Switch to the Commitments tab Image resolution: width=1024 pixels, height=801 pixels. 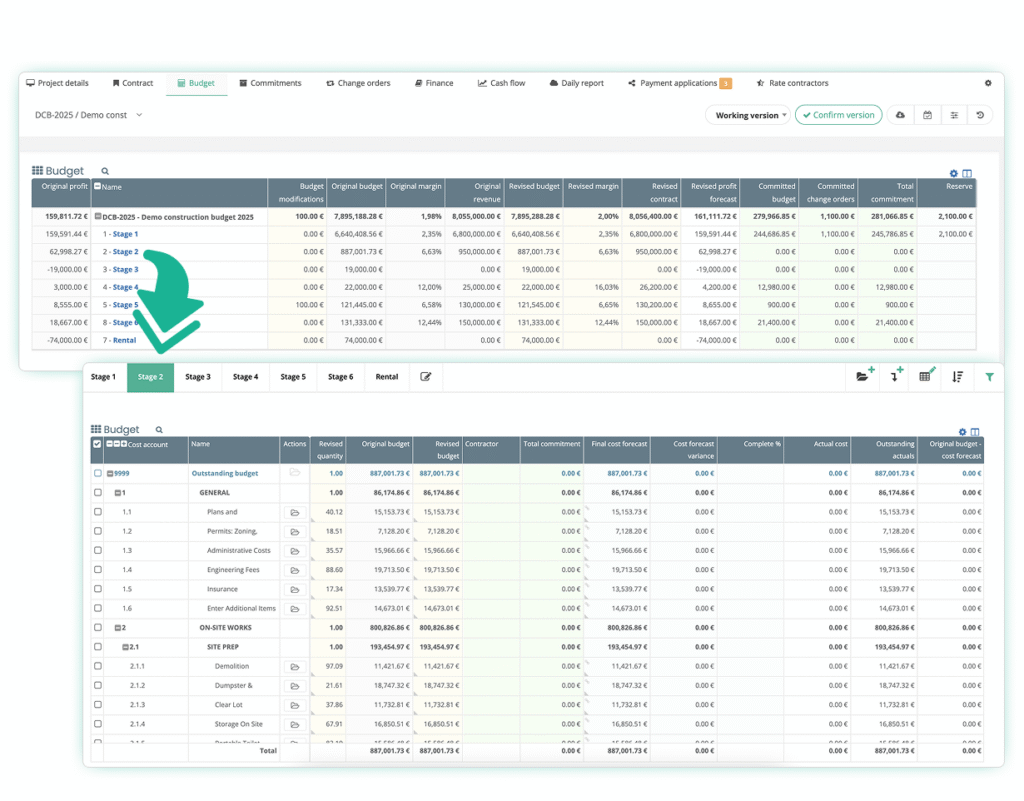(x=270, y=83)
